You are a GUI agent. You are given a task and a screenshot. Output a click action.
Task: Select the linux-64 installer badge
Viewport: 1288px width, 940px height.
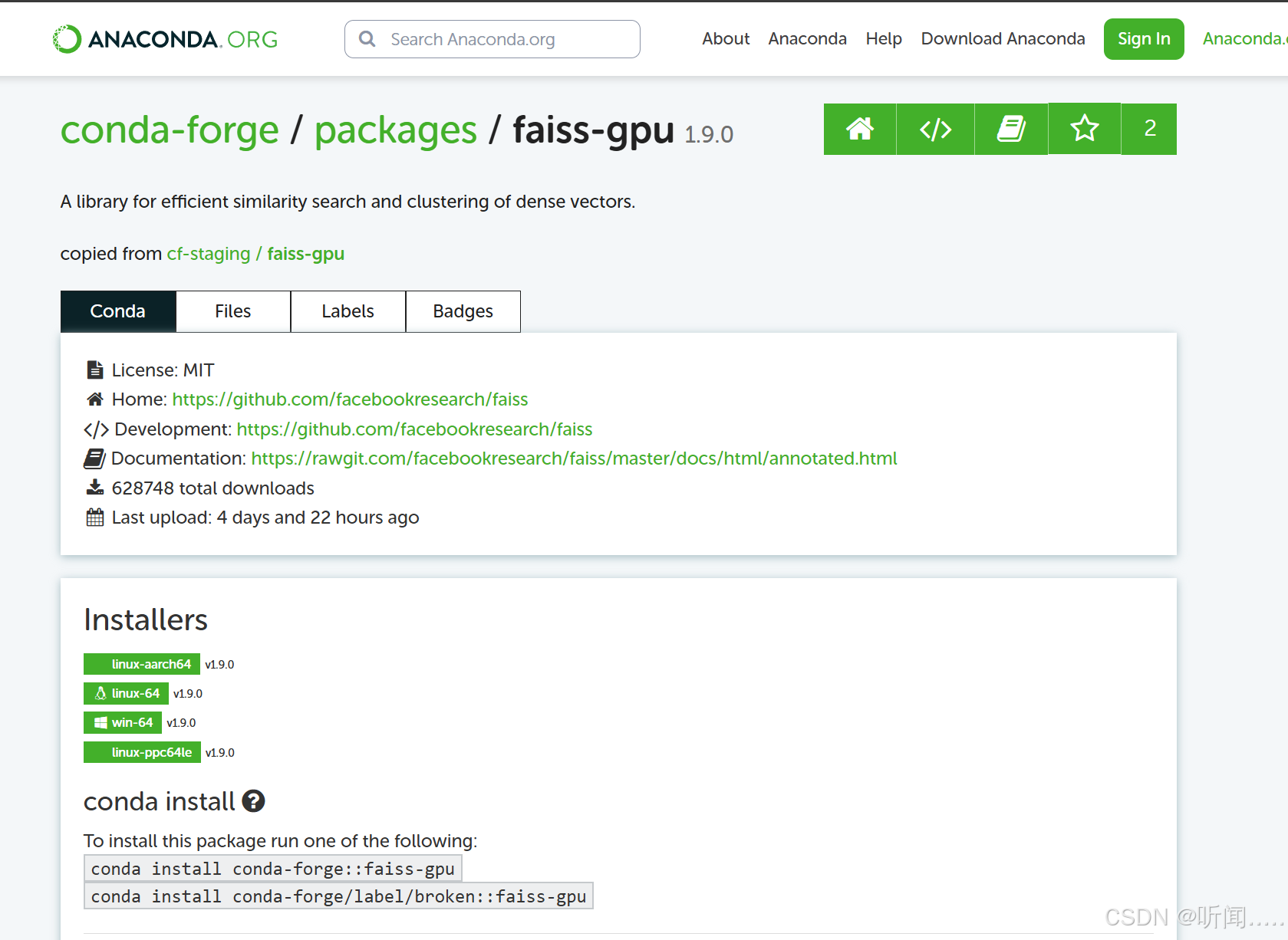(126, 693)
